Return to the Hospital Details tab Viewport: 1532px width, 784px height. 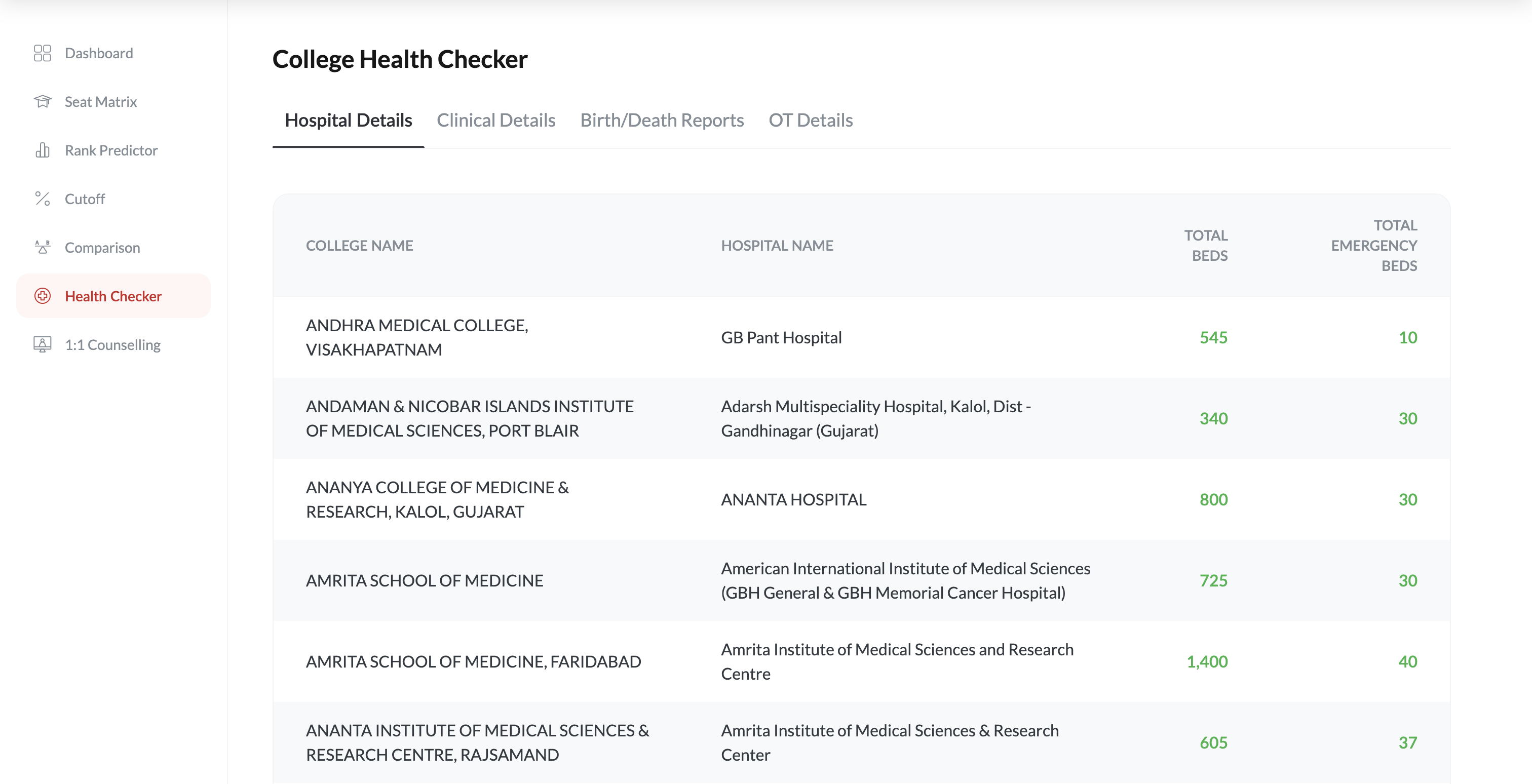pyautogui.click(x=349, y=120)
